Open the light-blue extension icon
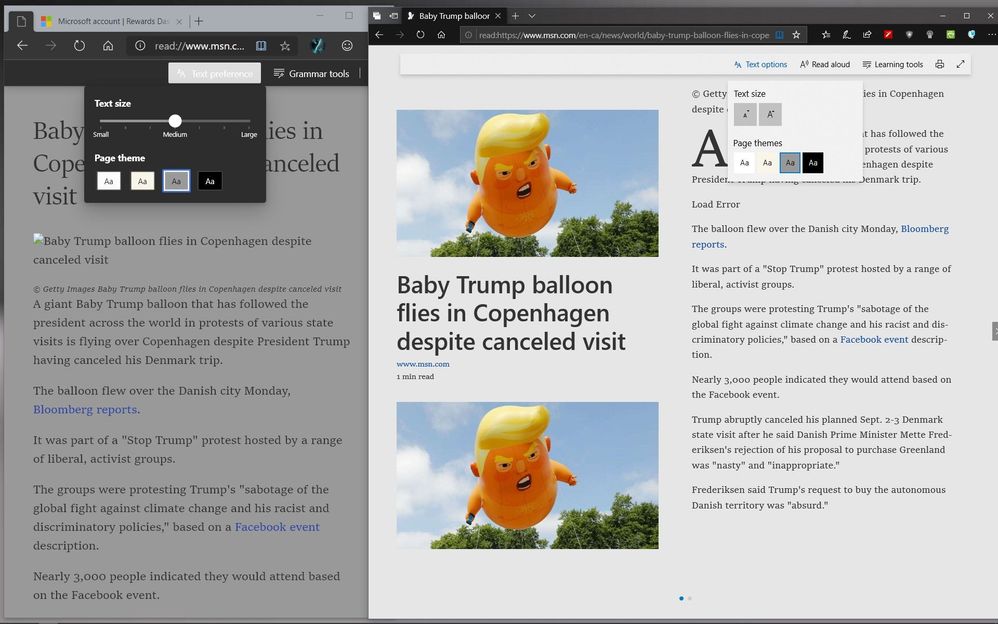Image resolution: width=998 pixels, height=624 pixels. [971, 34]
